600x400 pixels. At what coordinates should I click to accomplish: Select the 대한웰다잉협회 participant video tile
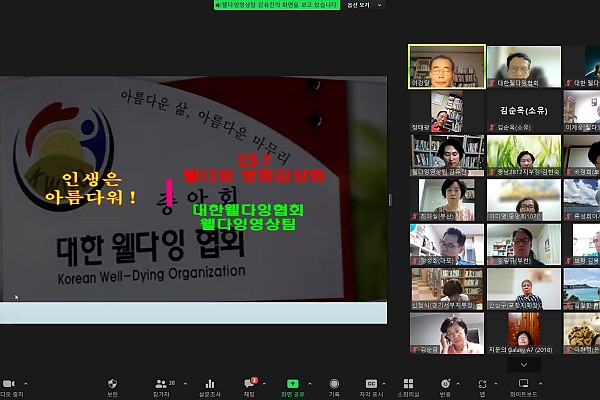[x=524, y=67]
